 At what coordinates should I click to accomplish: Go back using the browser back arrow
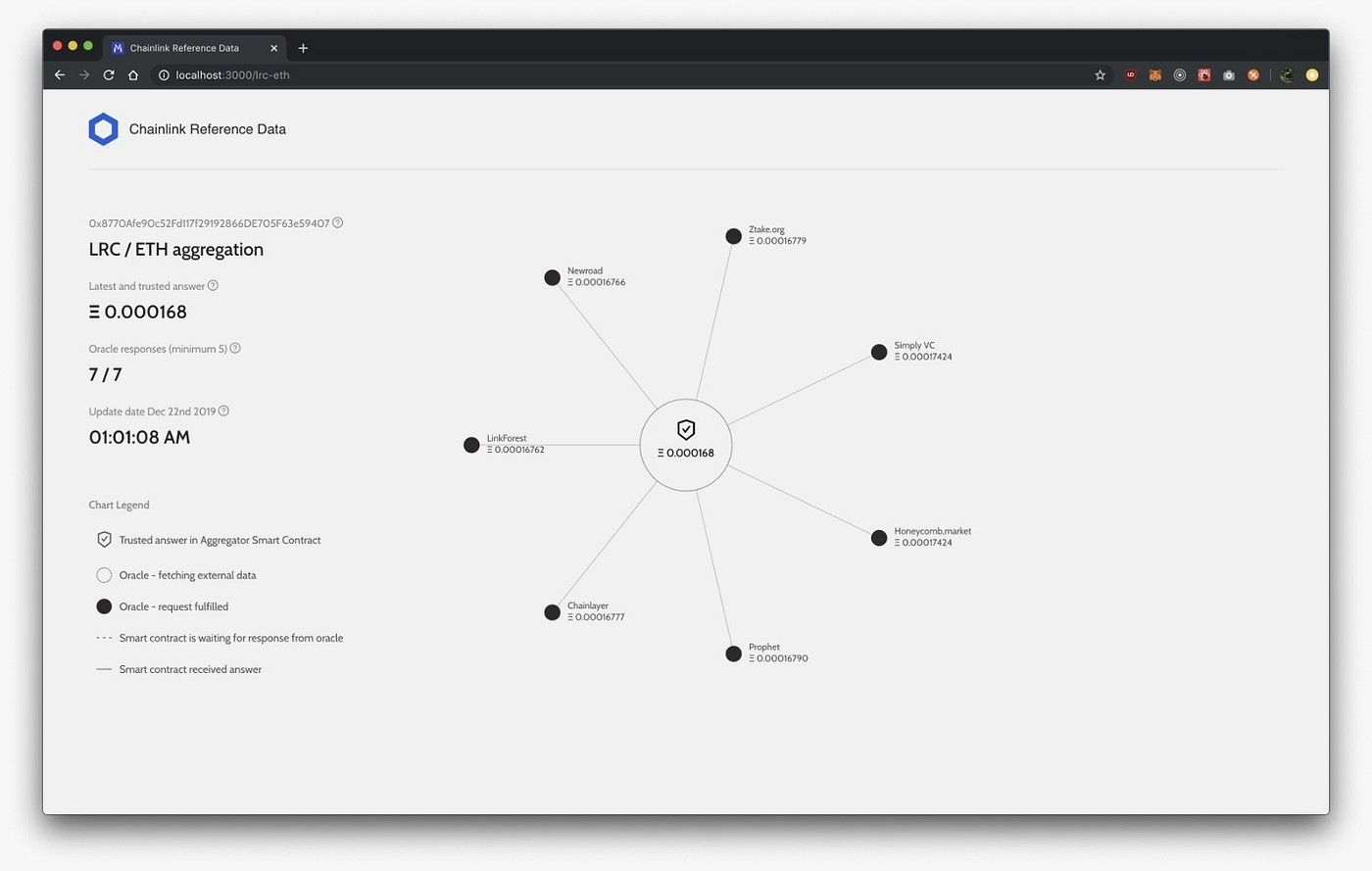59,74
